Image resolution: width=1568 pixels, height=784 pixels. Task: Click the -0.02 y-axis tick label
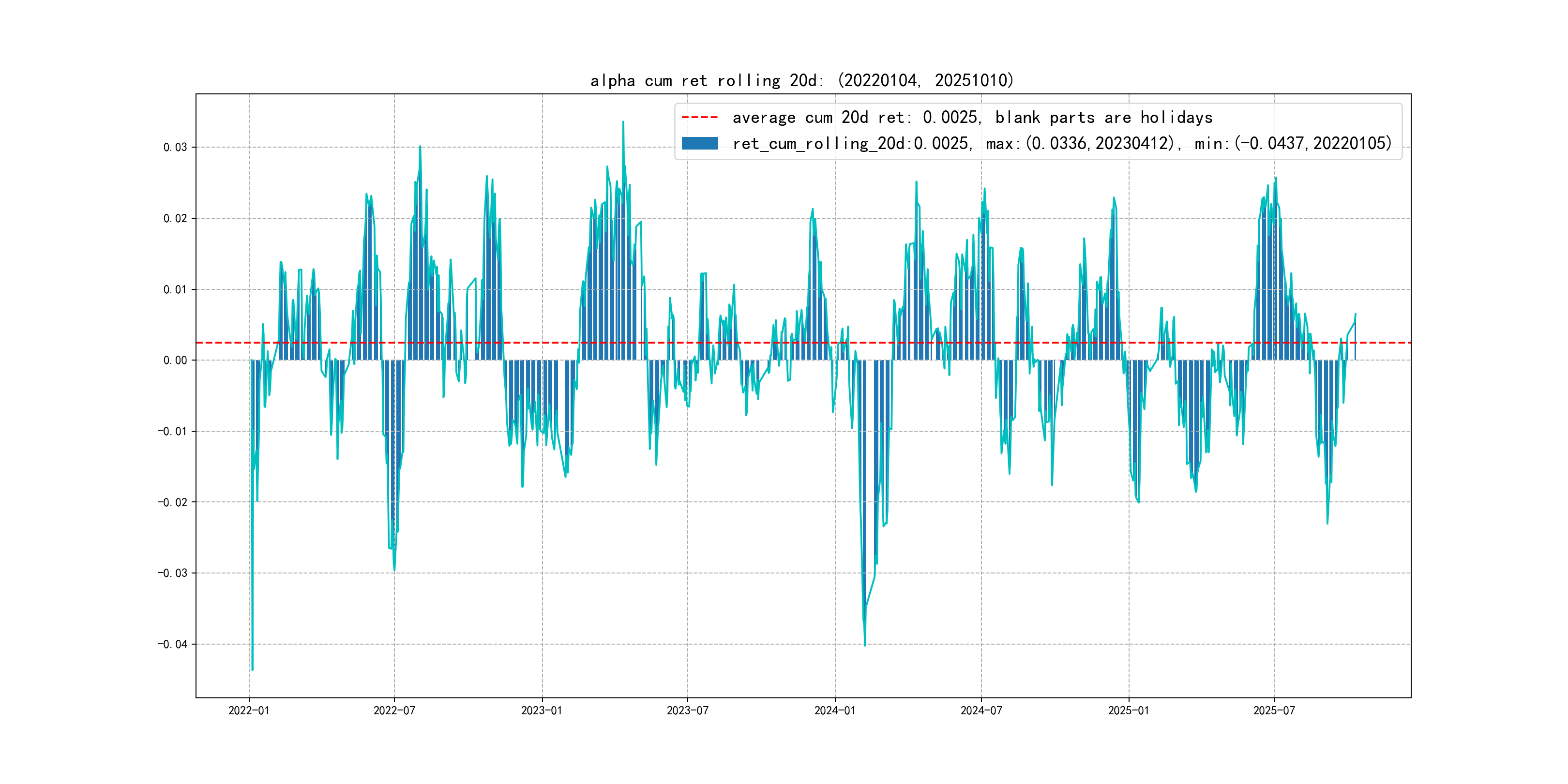tap(172, 502)
